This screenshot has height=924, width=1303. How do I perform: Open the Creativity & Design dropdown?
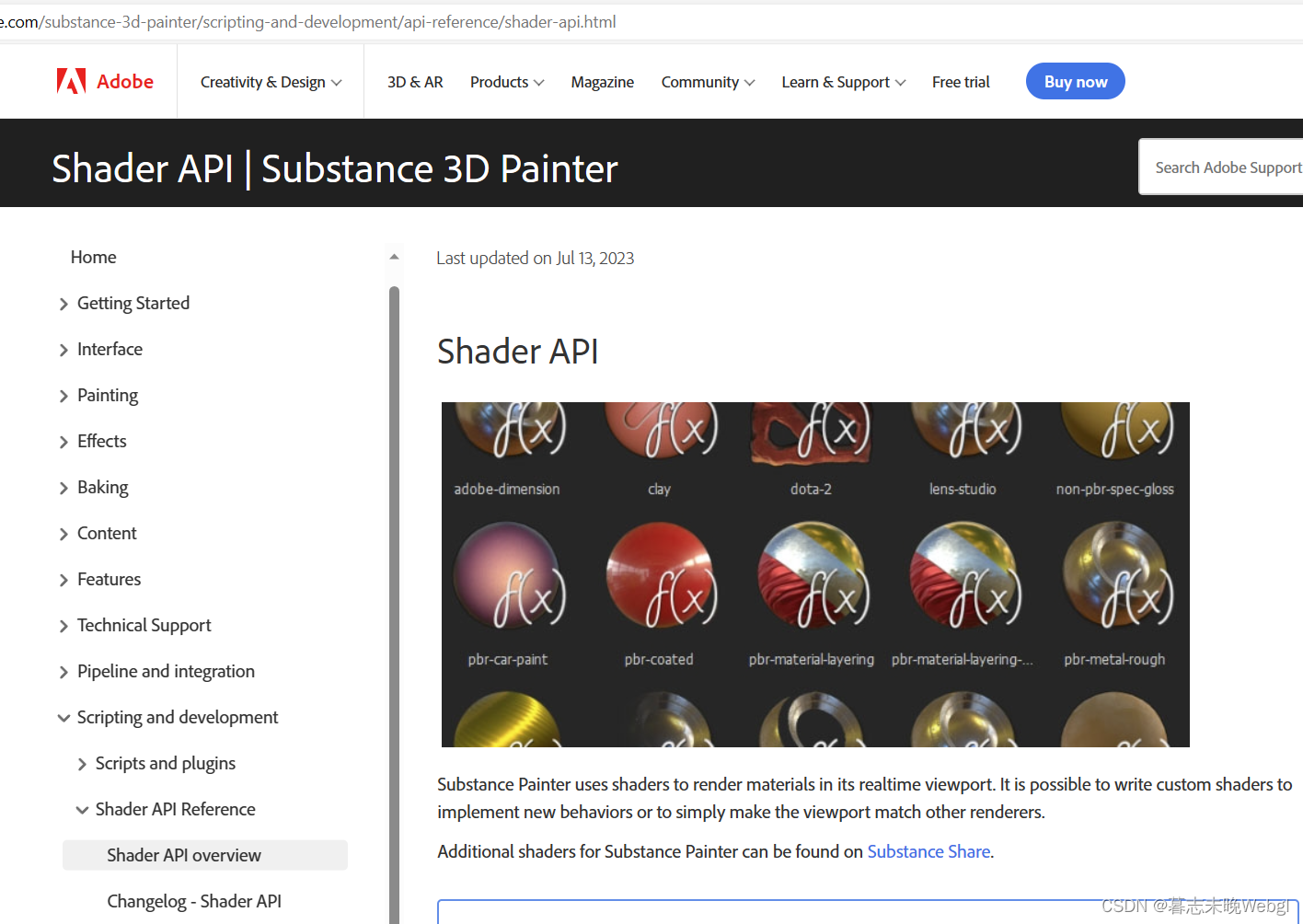coord(271,82)
